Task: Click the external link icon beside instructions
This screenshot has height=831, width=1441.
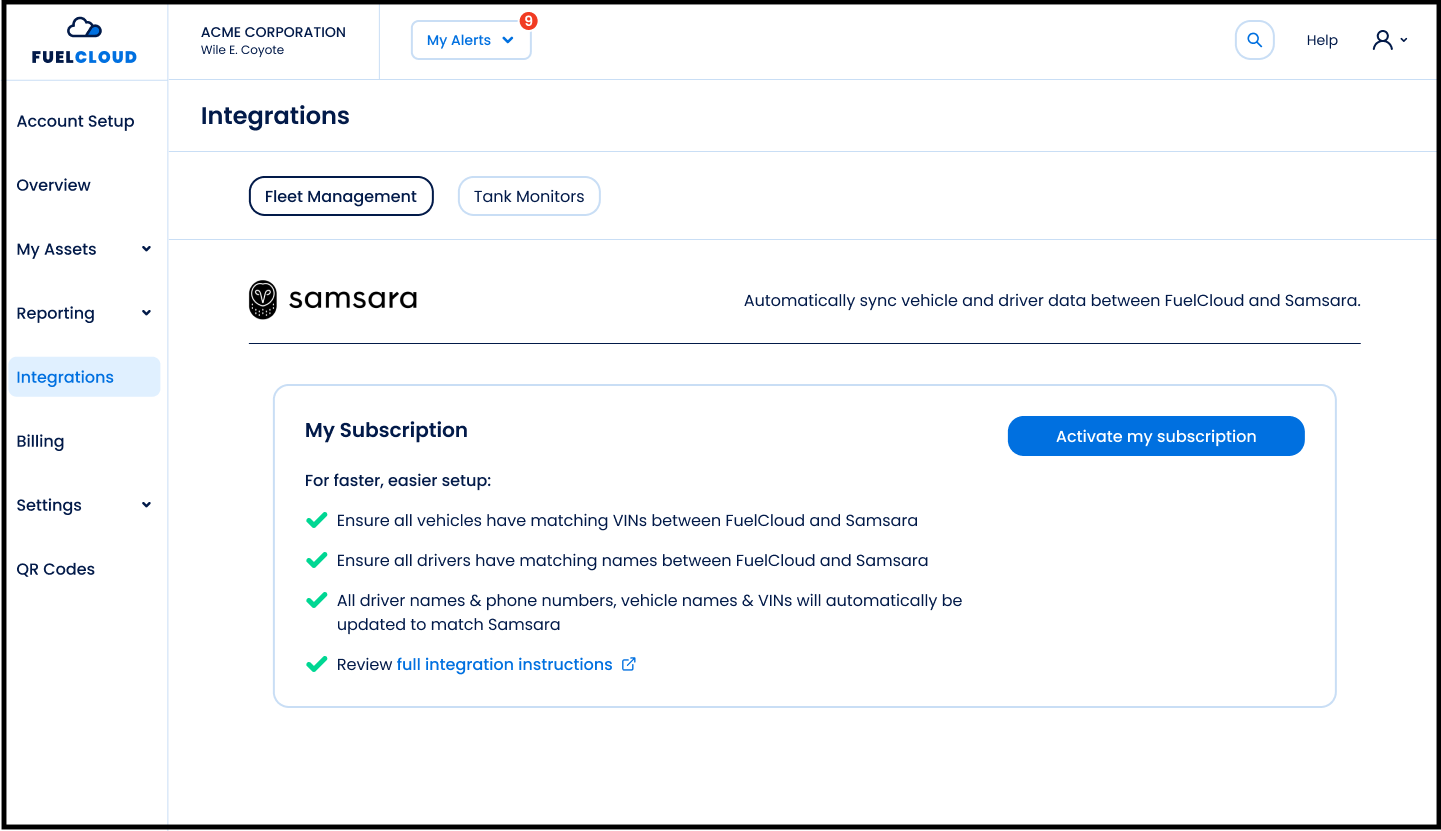Action: coord(629,664)
